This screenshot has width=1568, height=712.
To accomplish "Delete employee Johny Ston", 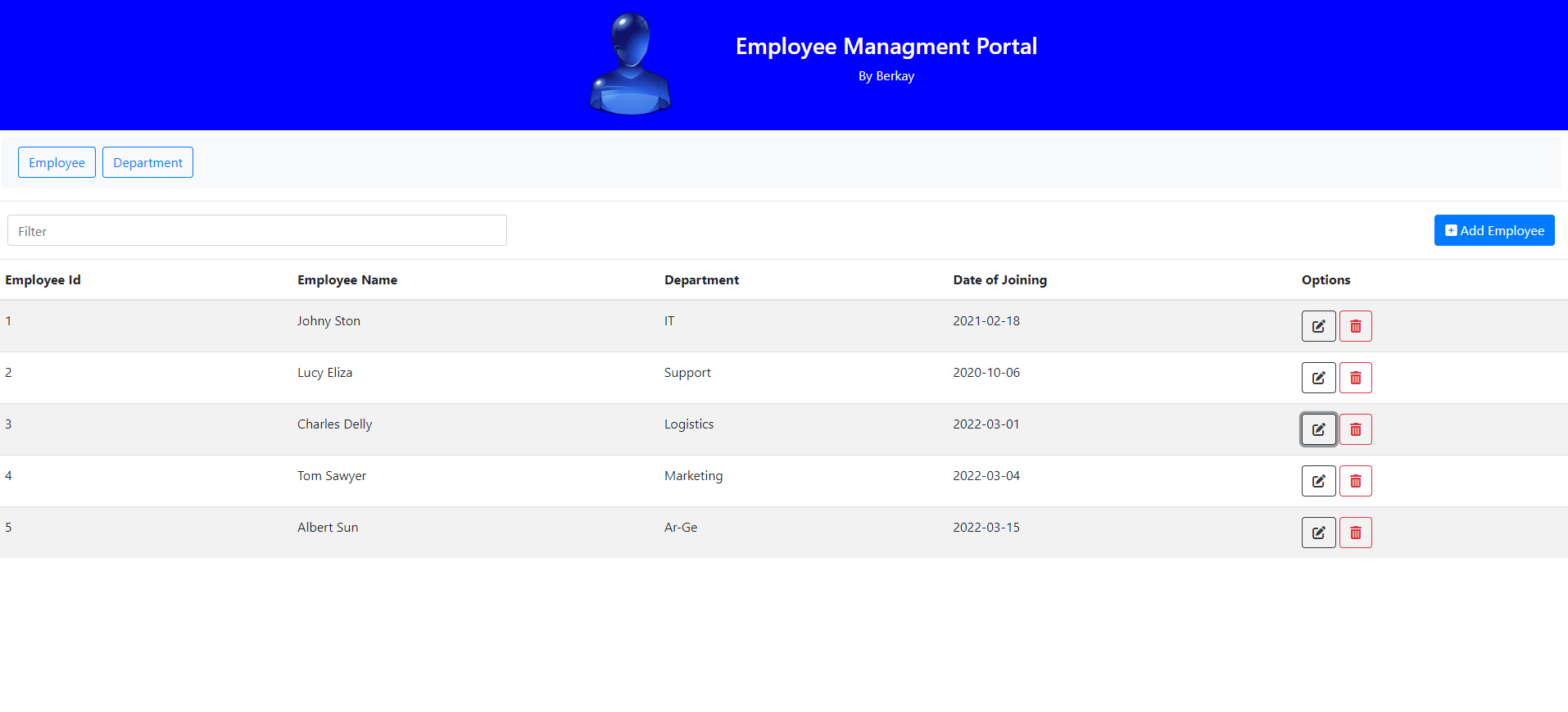I will pyautogui.click(x=1355, y=326).
